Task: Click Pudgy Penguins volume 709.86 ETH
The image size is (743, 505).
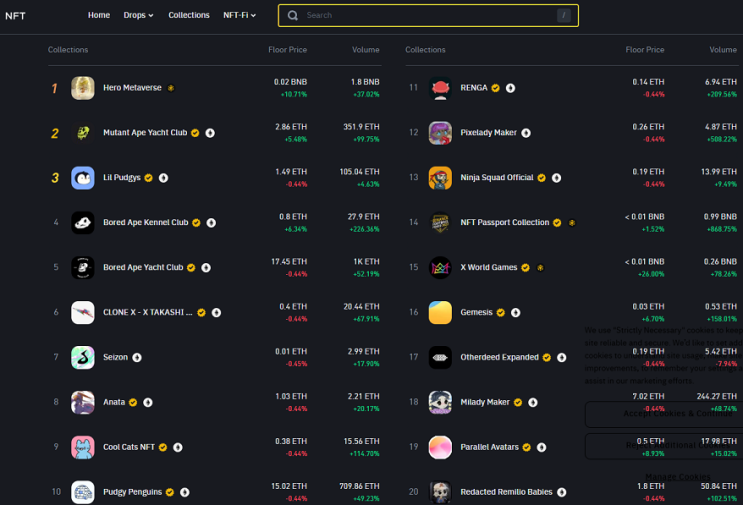Action: 359,487
